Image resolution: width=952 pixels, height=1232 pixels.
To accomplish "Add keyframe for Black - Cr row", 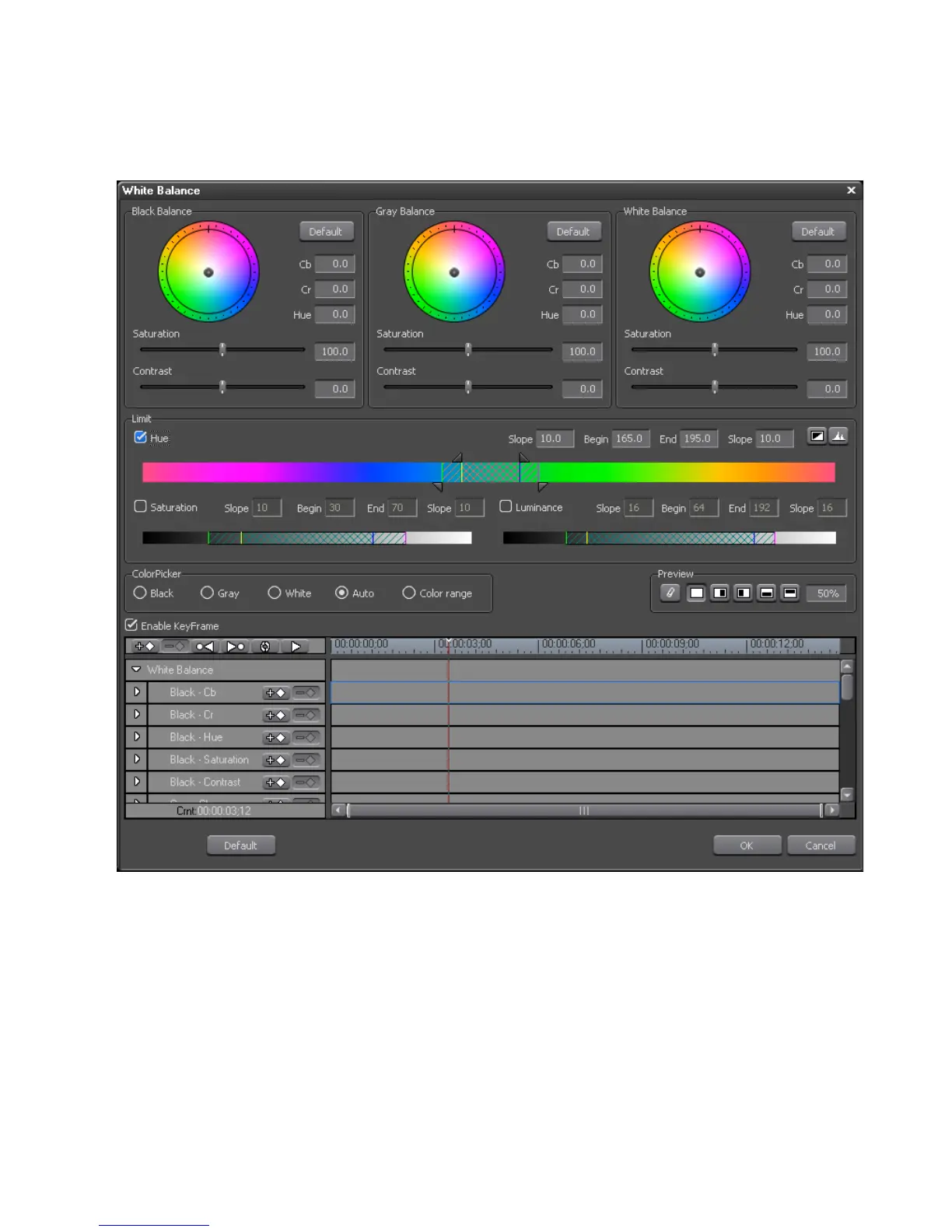I will 276,716.
